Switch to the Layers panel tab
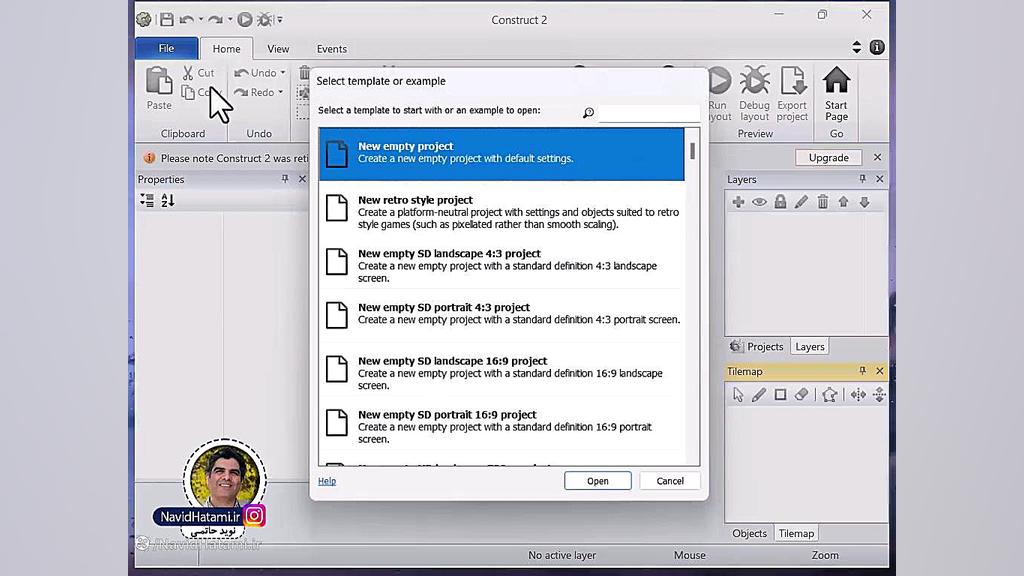 [810, 346]
